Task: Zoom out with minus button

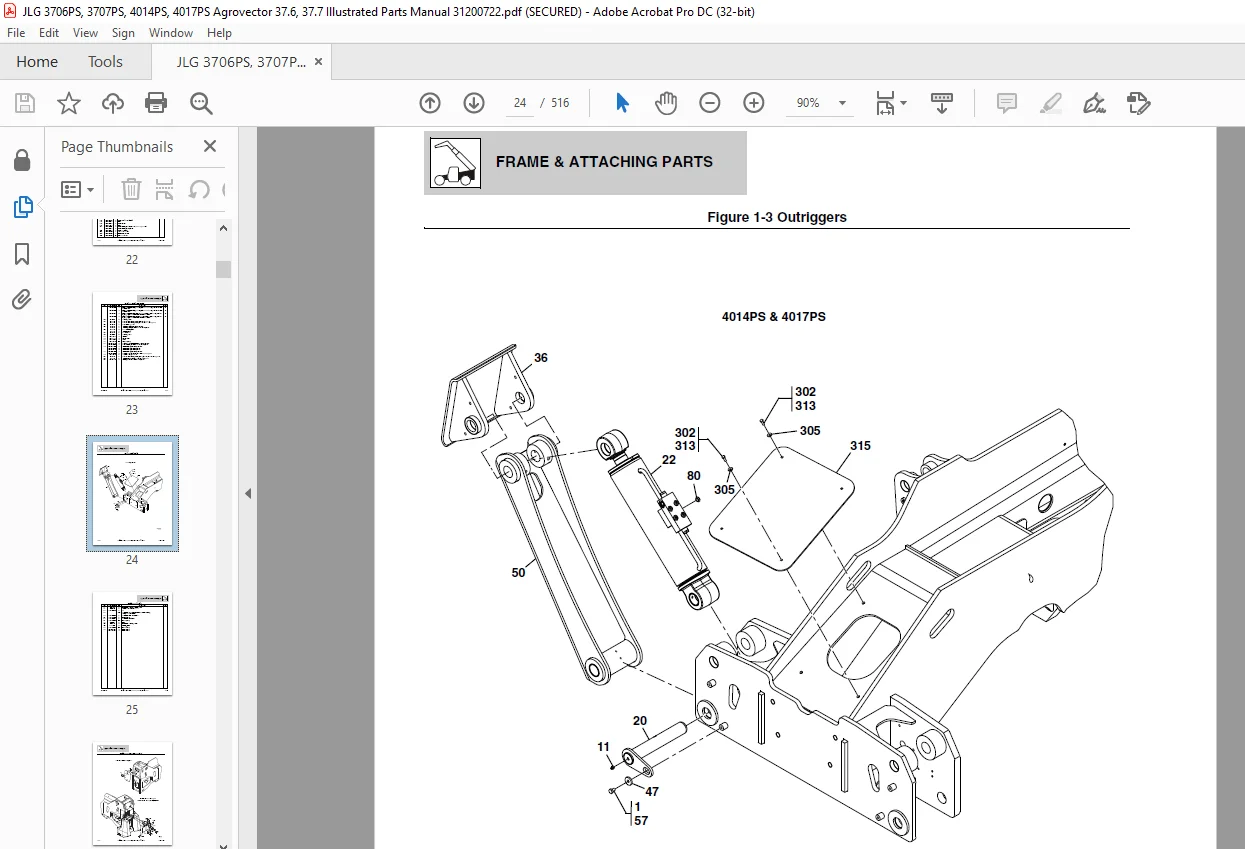Action: coord(710,103)
